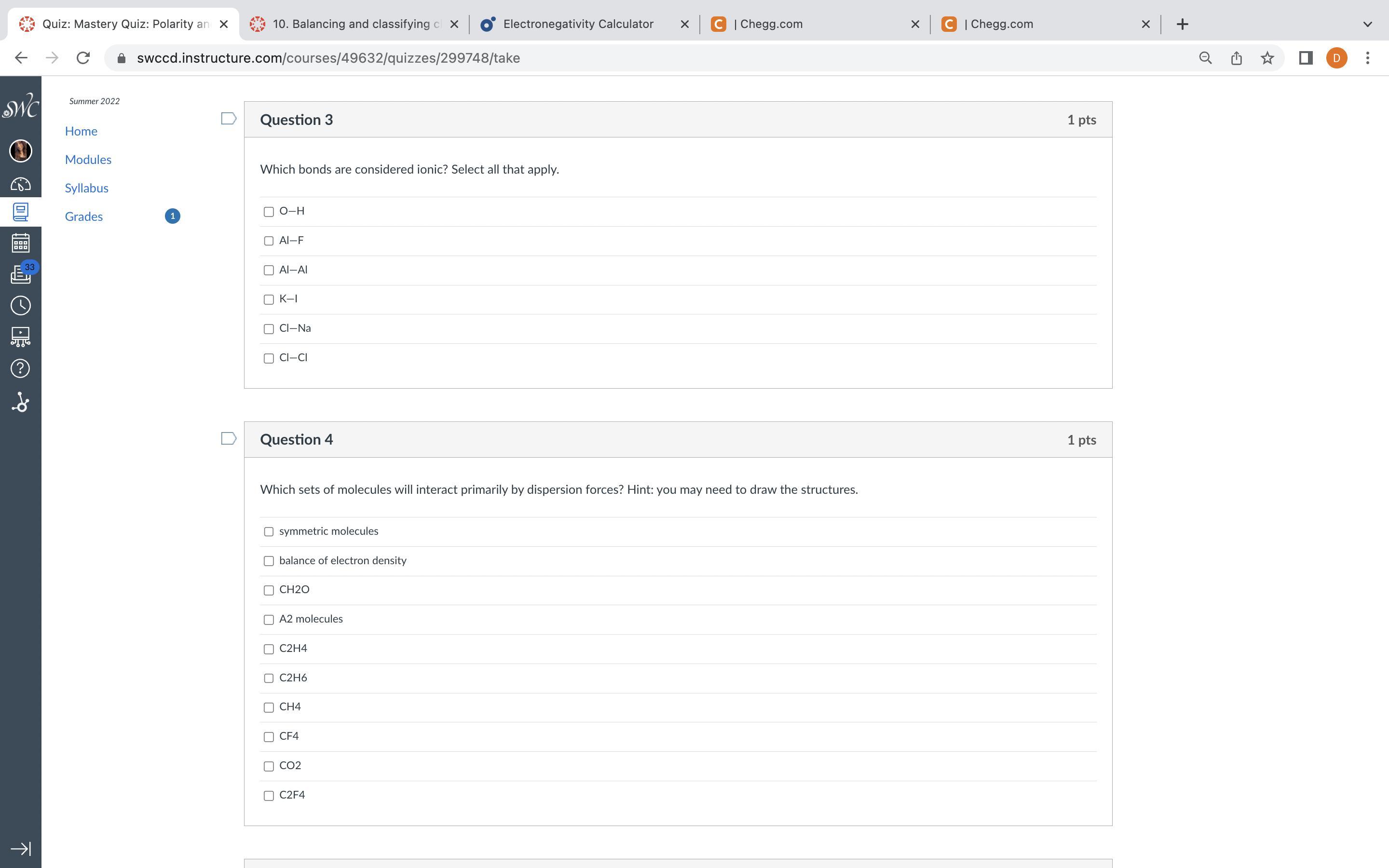Check the Al—F answer option
This screenshot has width=1389, height=868.
coord(269,241)
